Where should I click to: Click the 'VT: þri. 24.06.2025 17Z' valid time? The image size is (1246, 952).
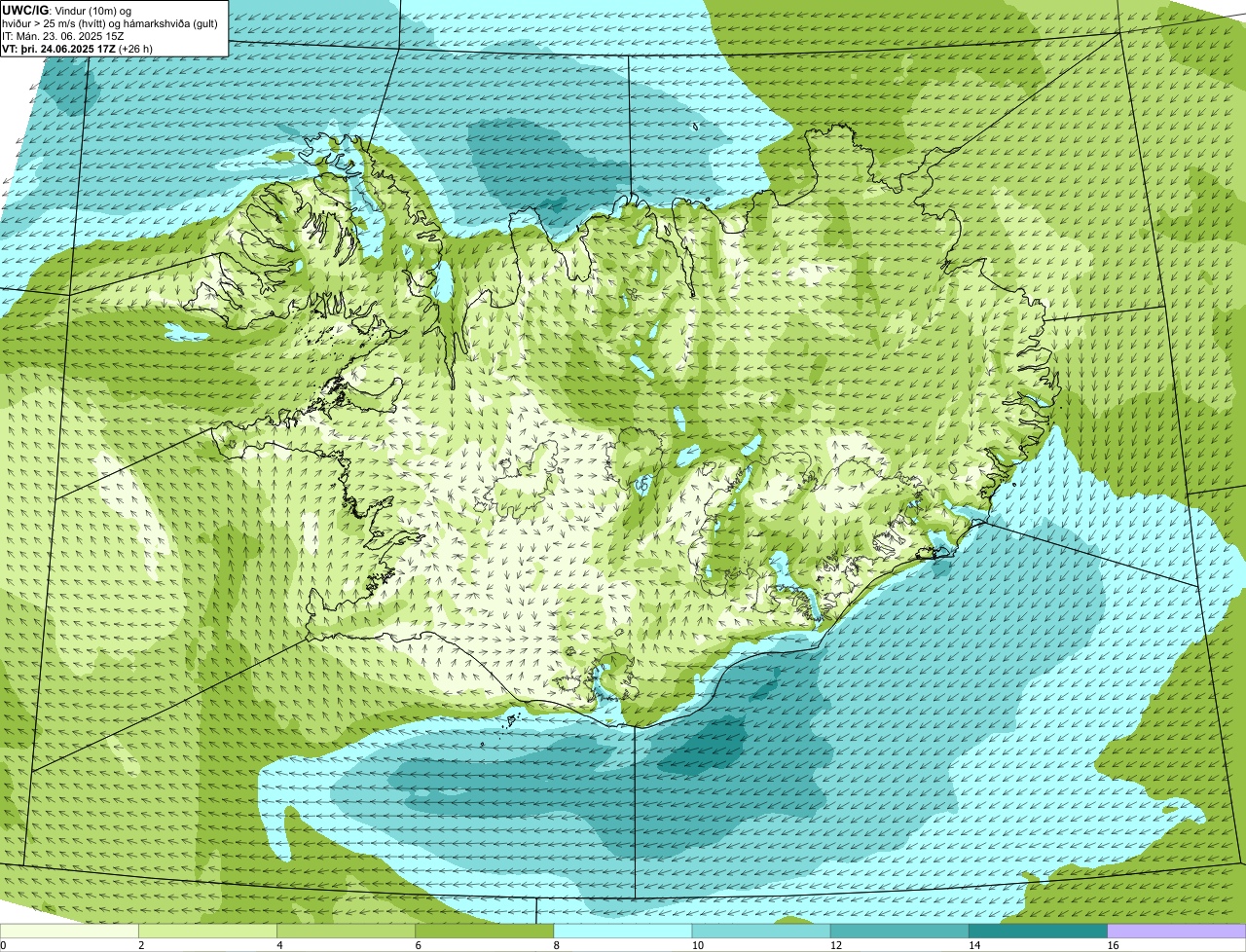(x=59, y=49)
